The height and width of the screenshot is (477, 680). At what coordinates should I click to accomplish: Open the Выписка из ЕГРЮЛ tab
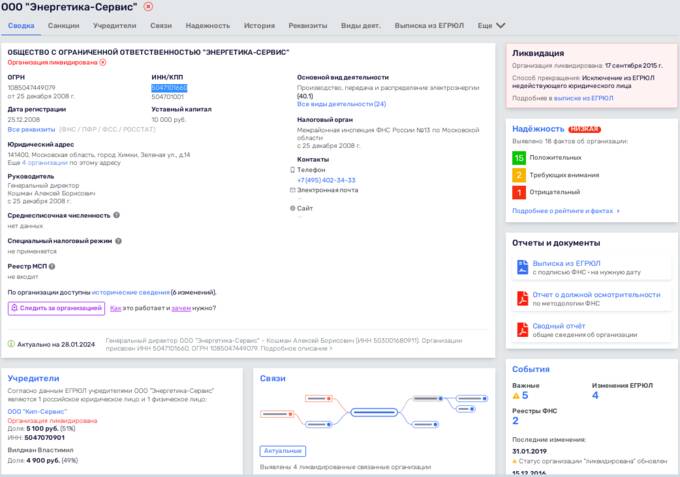pos(429,26)
